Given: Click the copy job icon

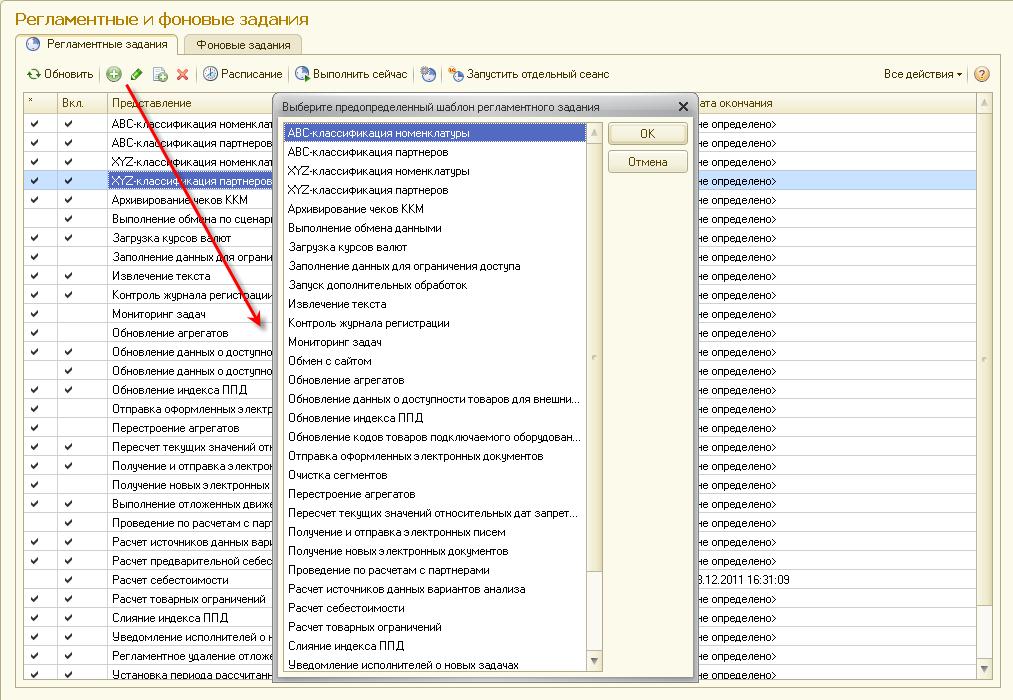Looking at the screenshot, I should coord(160,74).
